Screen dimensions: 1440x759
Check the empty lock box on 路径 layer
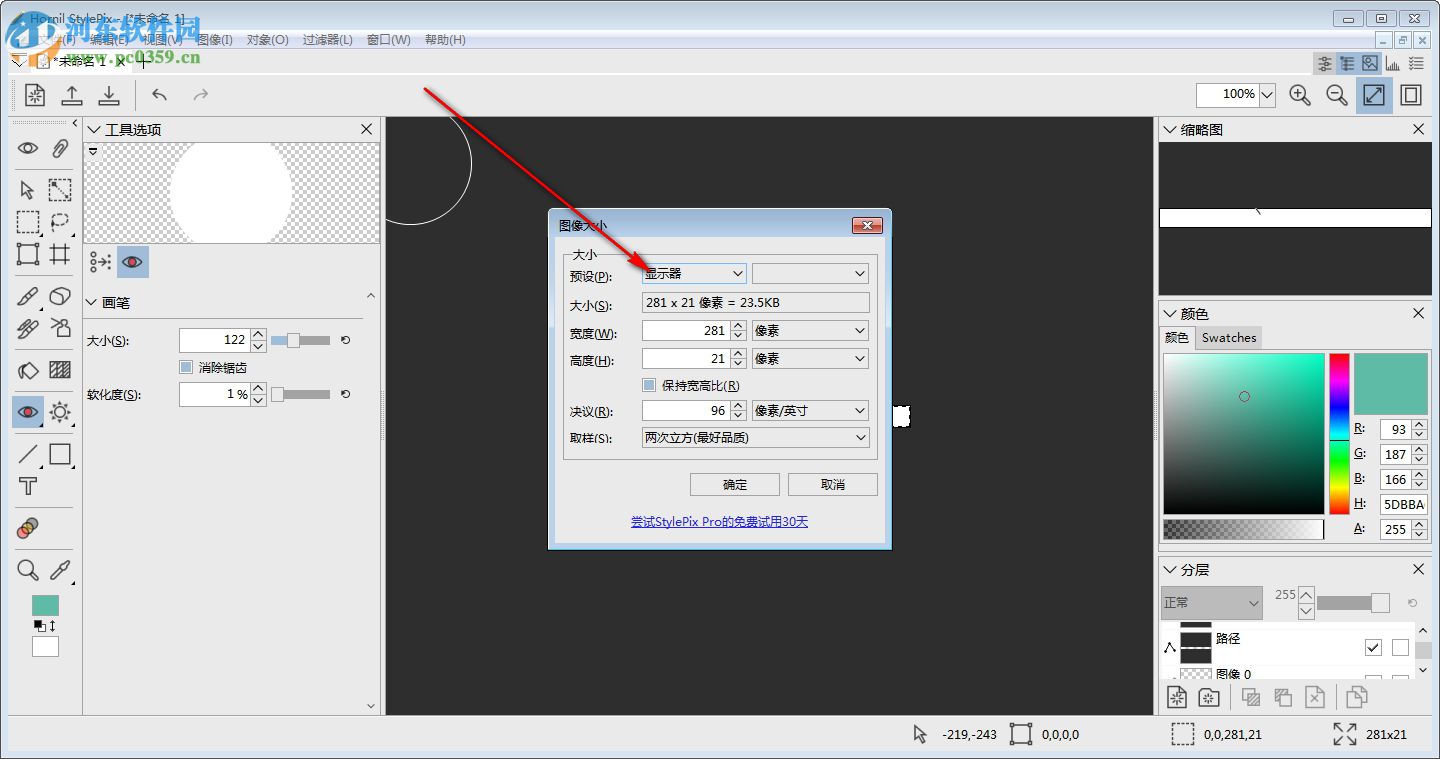(1400, 648)
